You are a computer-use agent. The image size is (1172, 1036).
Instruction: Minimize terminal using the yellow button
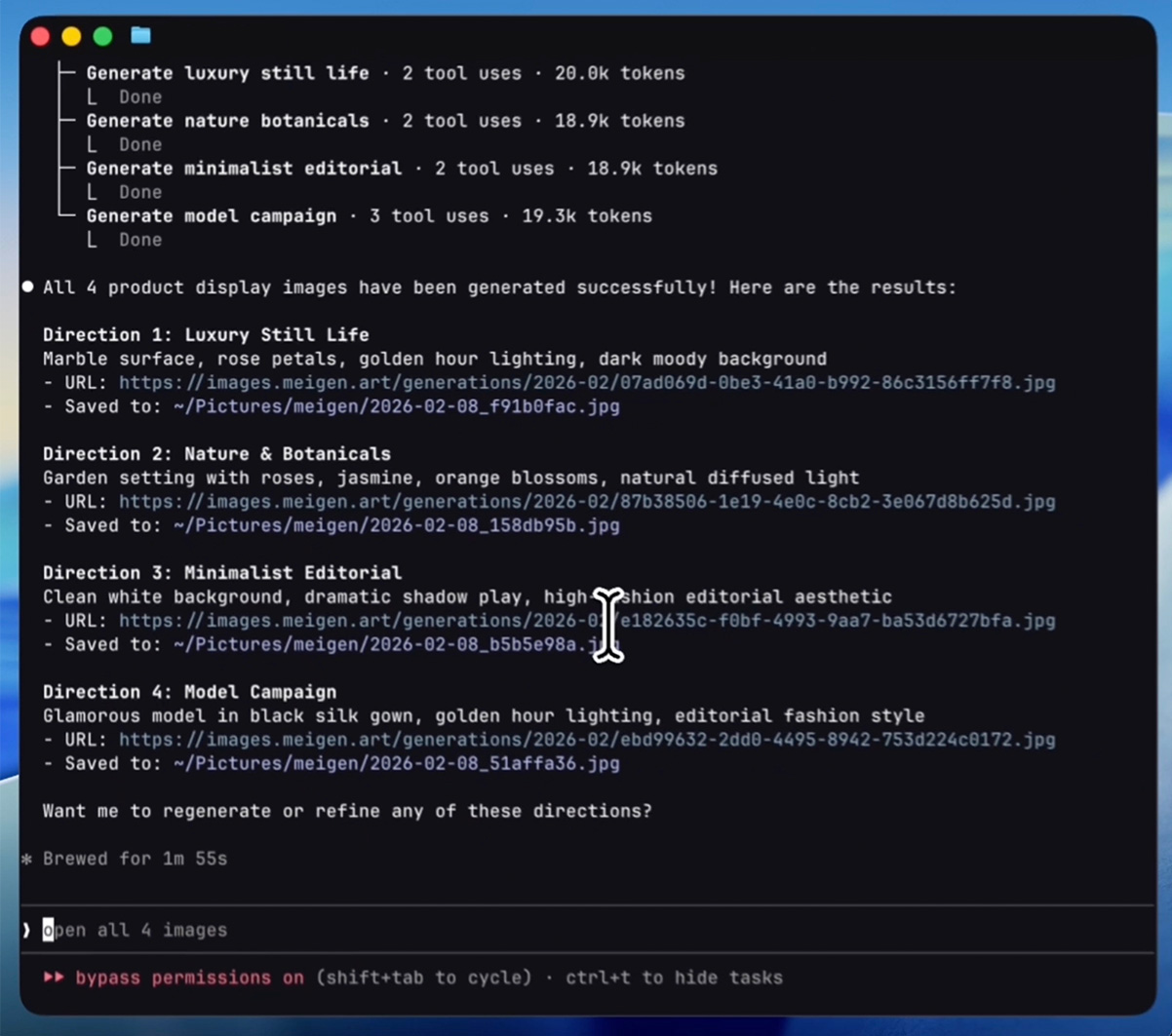pos(71,36)
